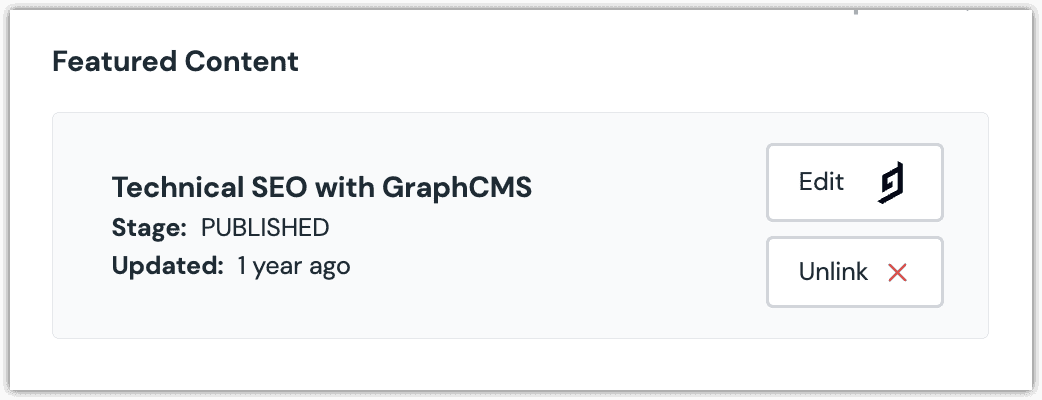Click the empty card area between title and buttons
The width and height of the screenshot is (1042, 400).
(x=648, y=225)
